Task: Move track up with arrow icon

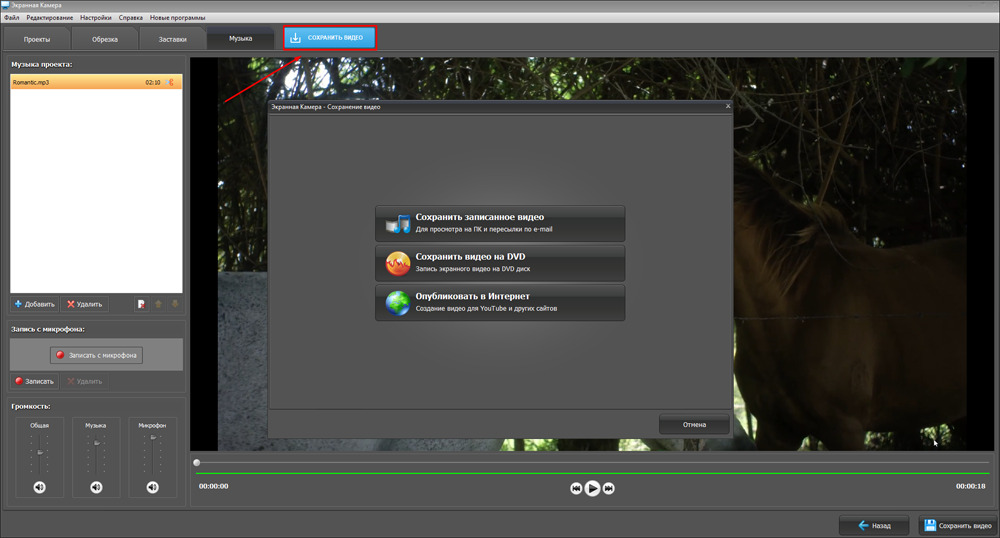Action: tap(159, 304)
